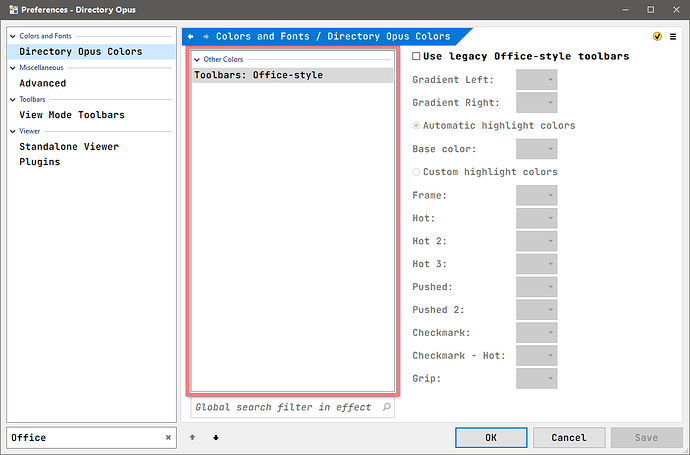Click the Save button
The width and height of the screenshot is (690, 455).
click(646, 437)
